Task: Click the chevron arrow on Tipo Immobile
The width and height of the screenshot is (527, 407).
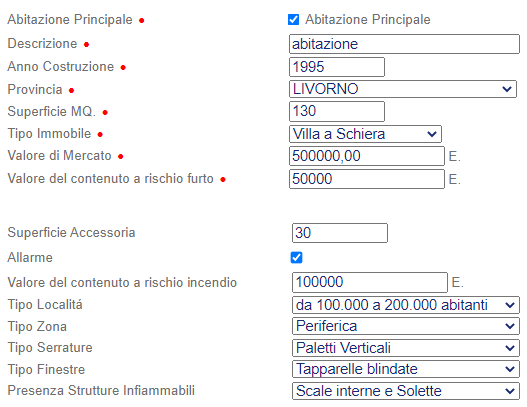Action: coord(432,134)
